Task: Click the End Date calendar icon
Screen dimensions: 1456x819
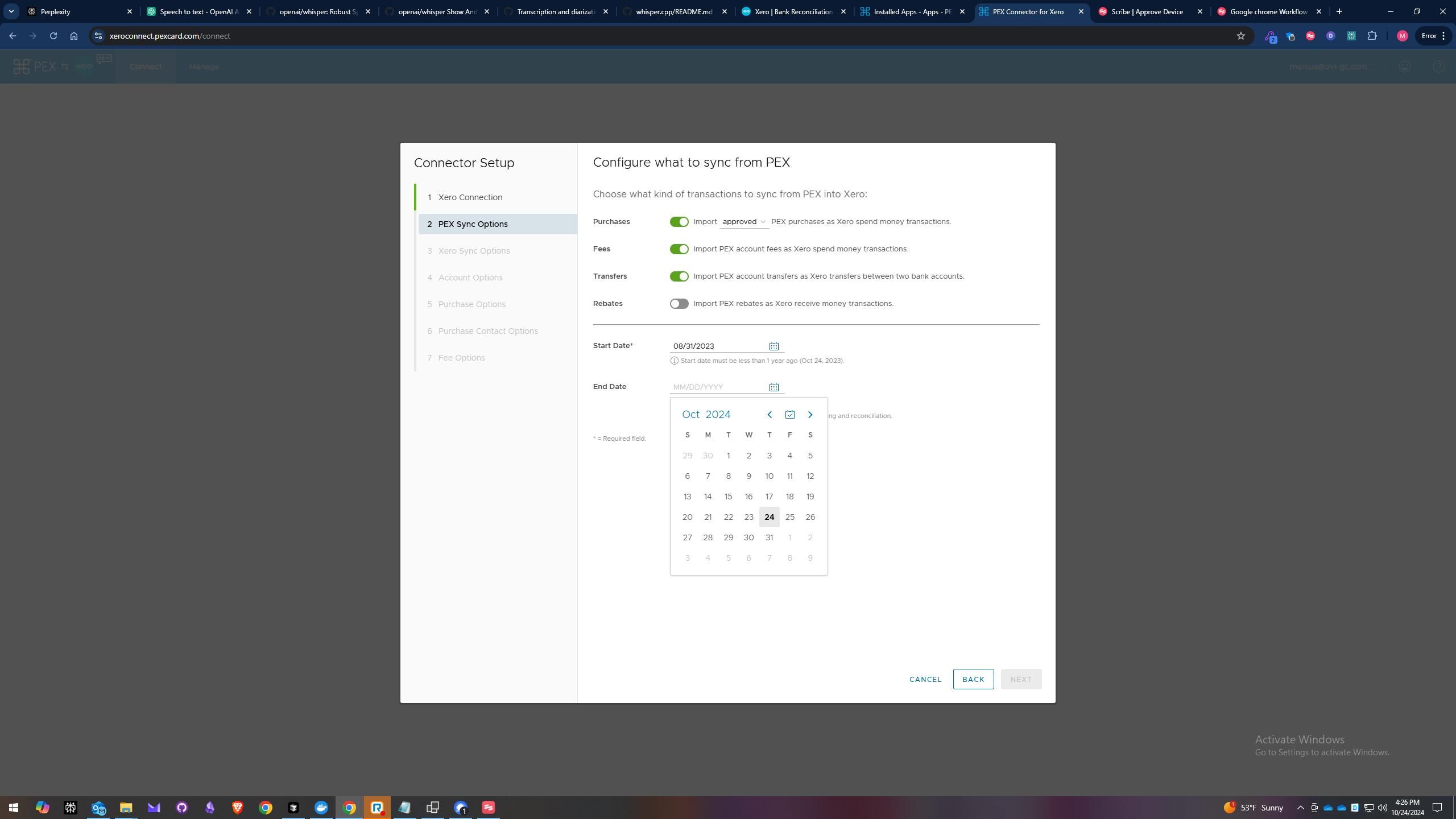Action: click(x=773, y=387)
